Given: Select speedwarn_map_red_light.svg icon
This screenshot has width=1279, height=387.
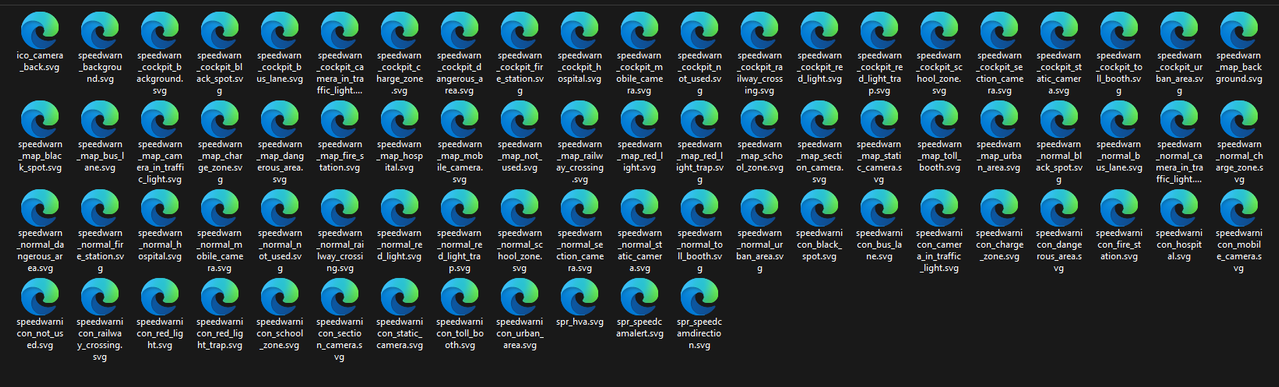Looking at the screenshot, I should click(640, 119).
